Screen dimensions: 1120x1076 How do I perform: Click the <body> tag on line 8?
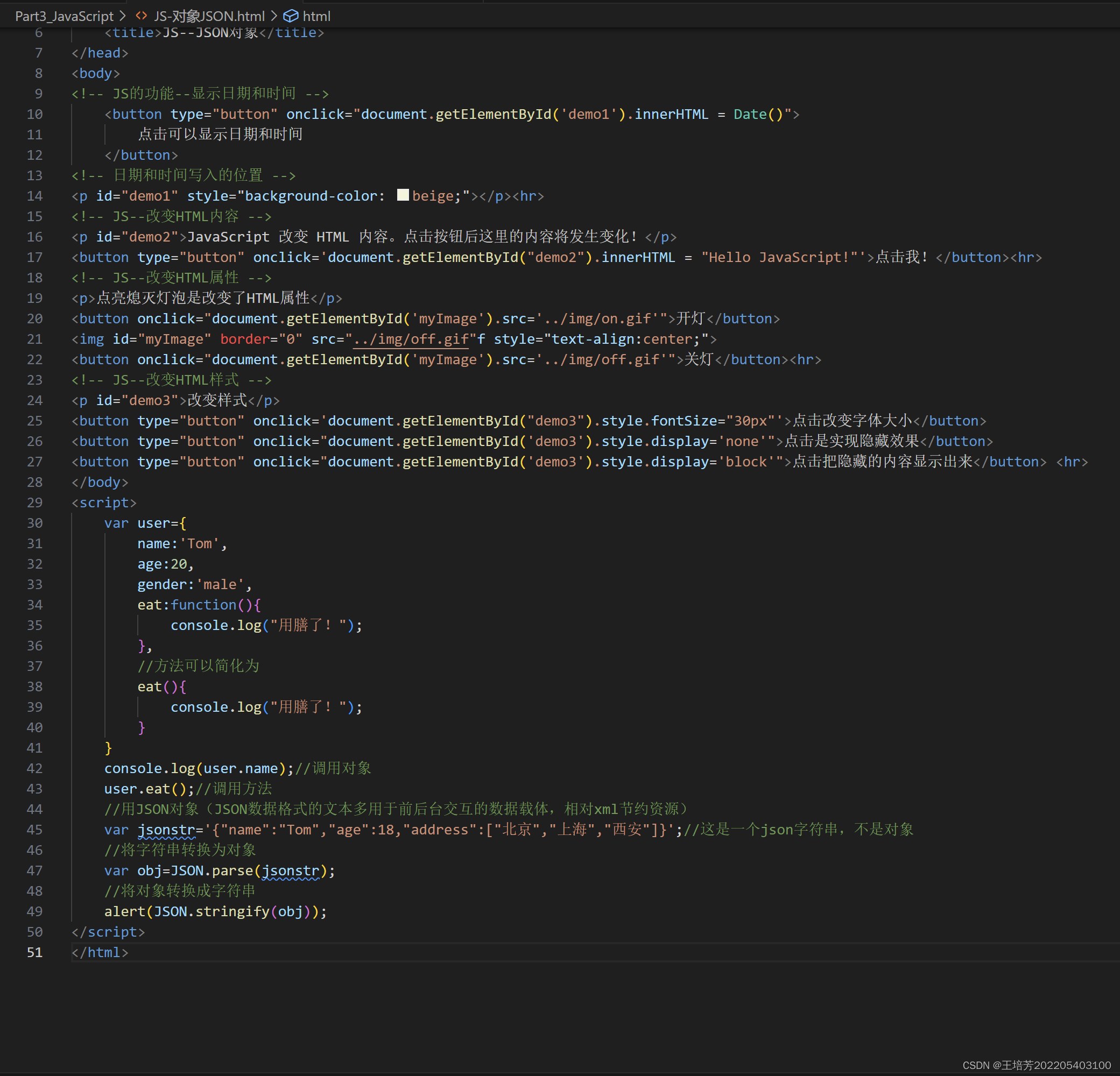[x=95, y=73]
